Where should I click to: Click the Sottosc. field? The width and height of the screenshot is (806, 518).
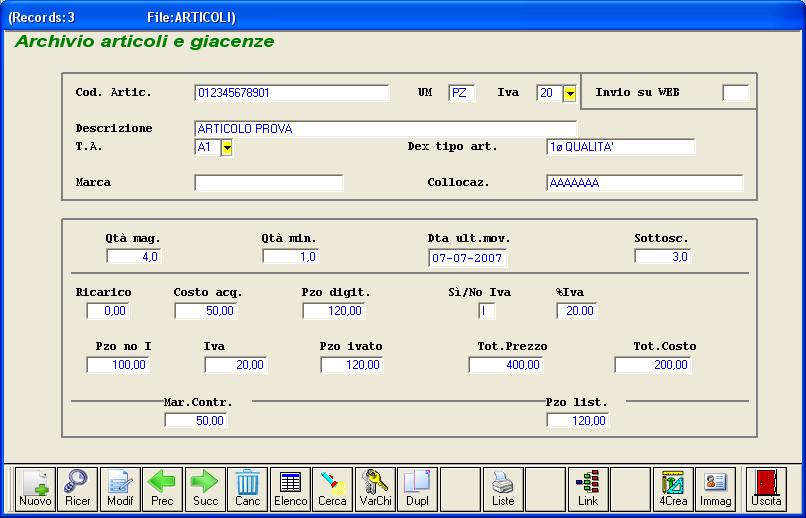coord(663,256)
